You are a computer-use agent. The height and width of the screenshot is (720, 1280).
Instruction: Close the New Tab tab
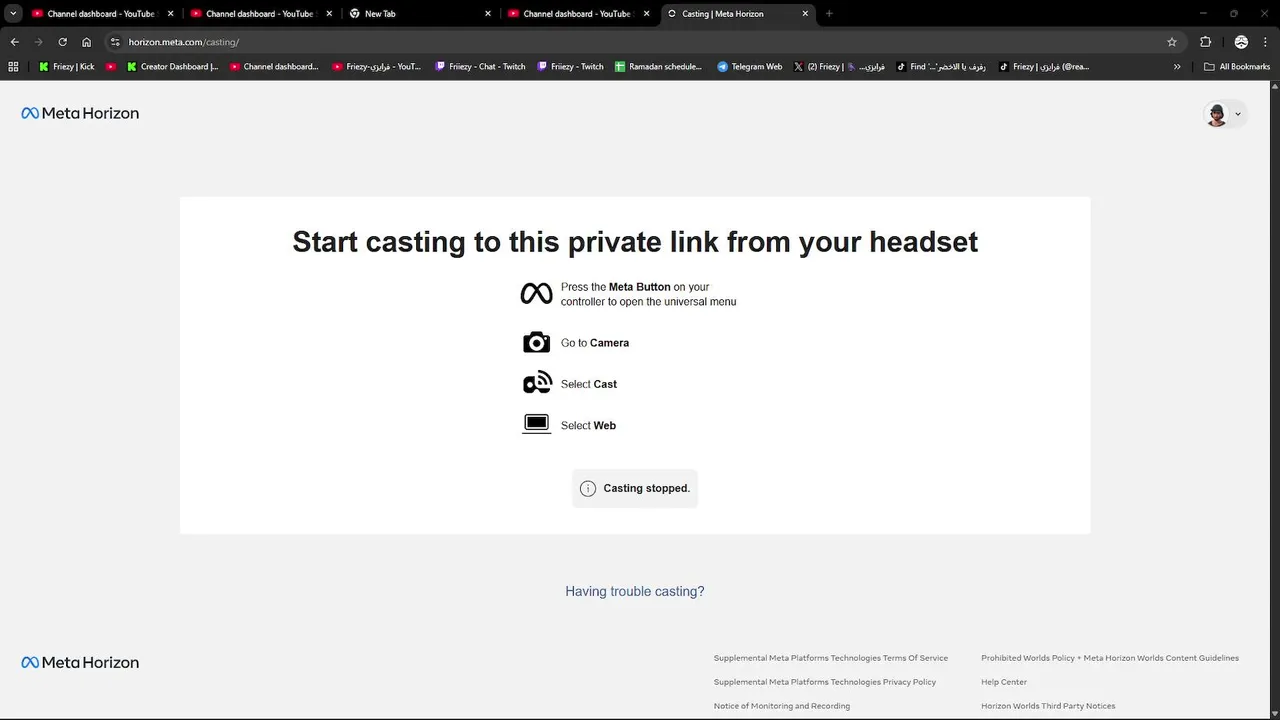(x=488, y=14)
